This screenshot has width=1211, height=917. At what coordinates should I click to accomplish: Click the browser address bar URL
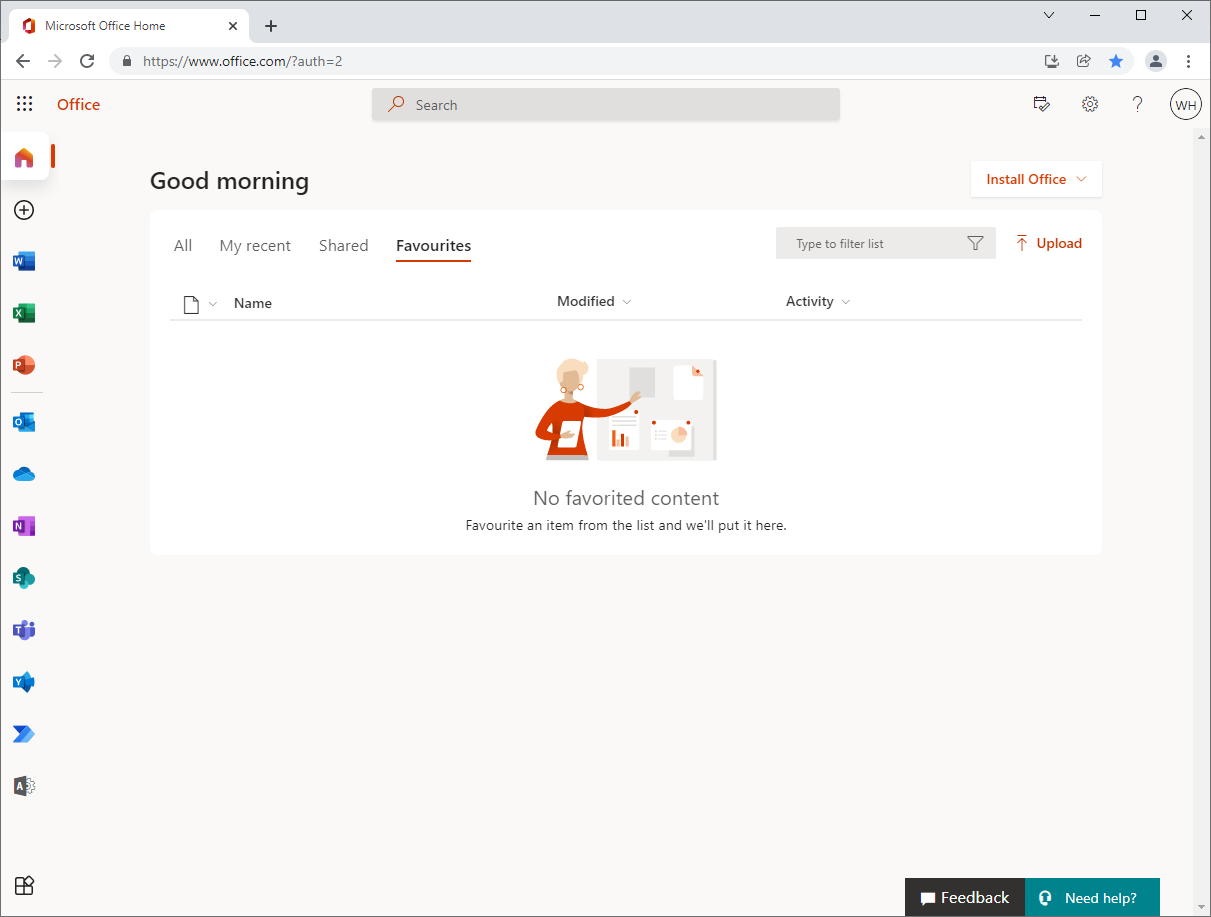242,61
